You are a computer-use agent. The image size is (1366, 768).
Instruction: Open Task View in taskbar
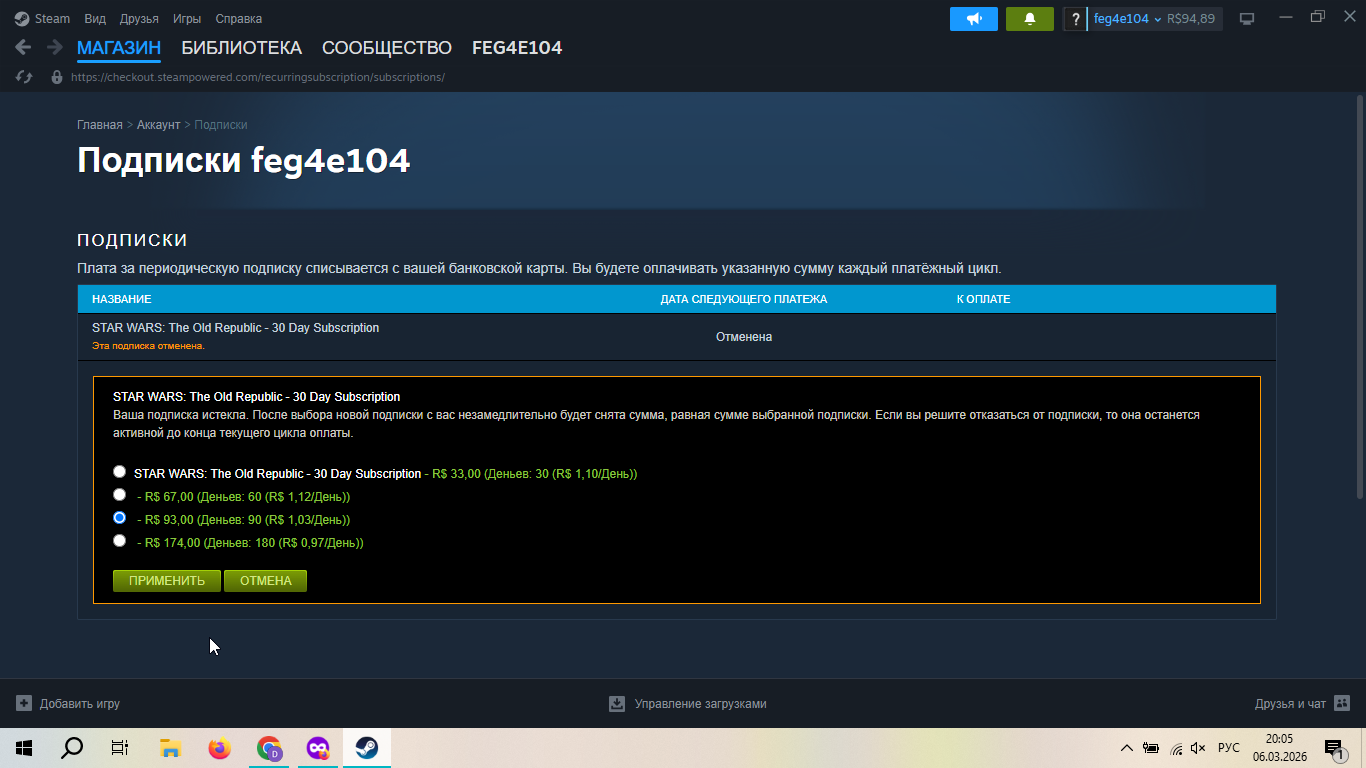tap(120, 748)
